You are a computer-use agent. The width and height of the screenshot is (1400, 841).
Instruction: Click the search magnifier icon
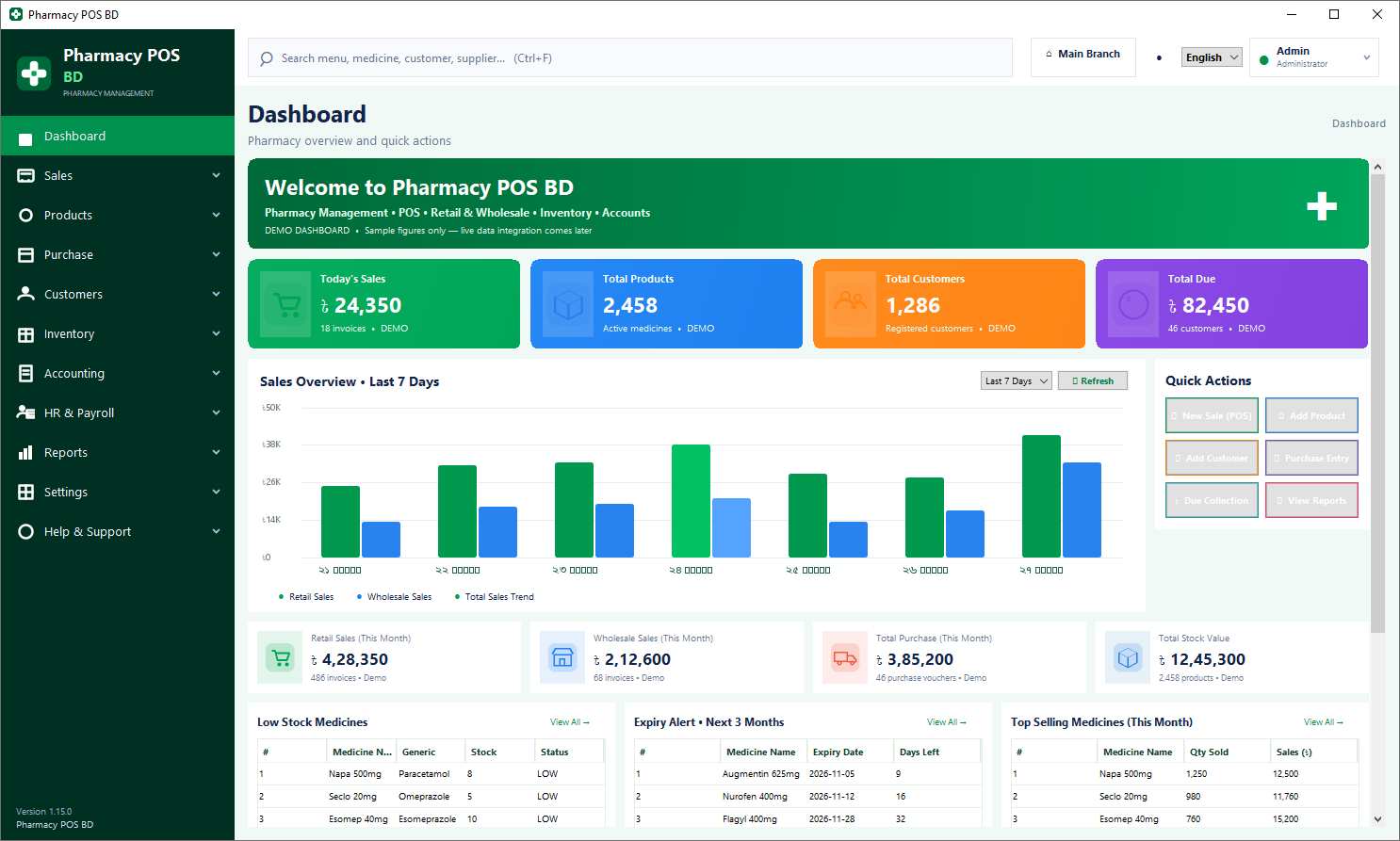[267, 58]
